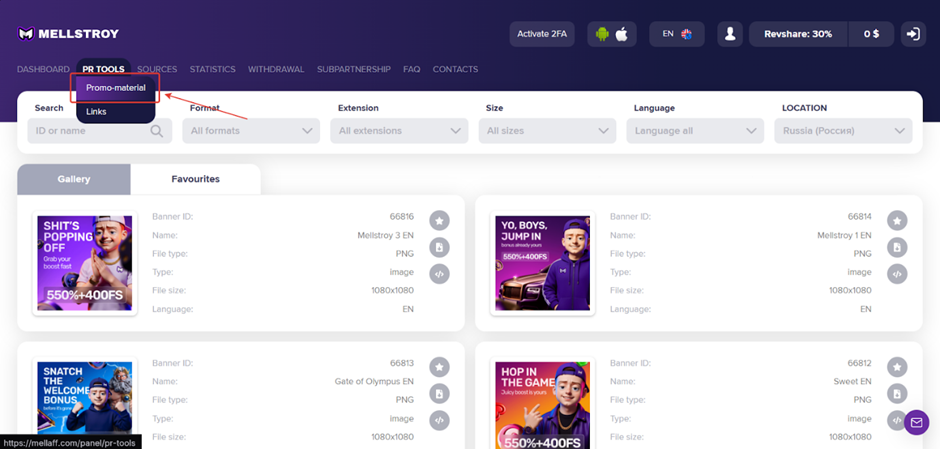Screen dimensions: 940x449
Task: Expand the Format dropdown
Action: (251, 131)
